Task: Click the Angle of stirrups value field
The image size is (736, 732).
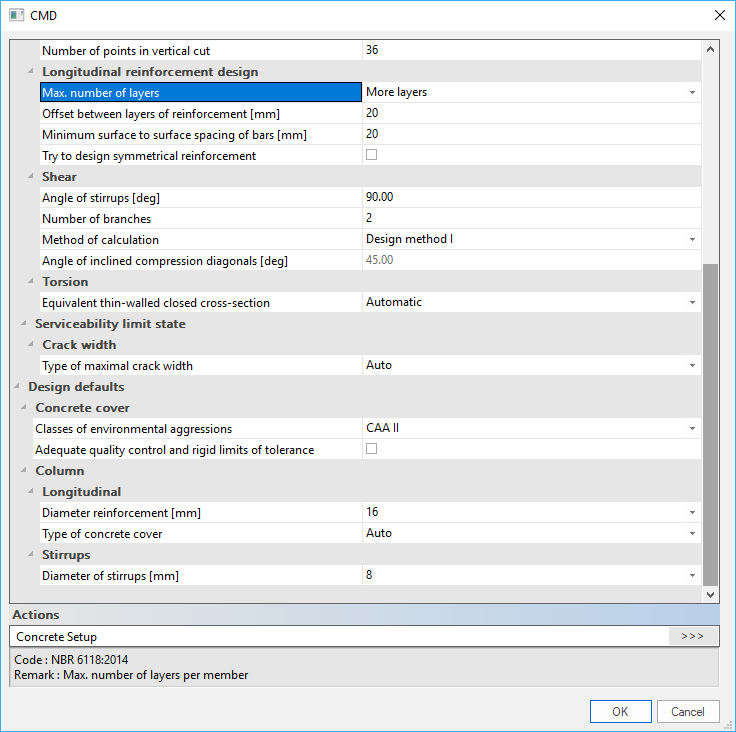Action: [x=530, y=197]
